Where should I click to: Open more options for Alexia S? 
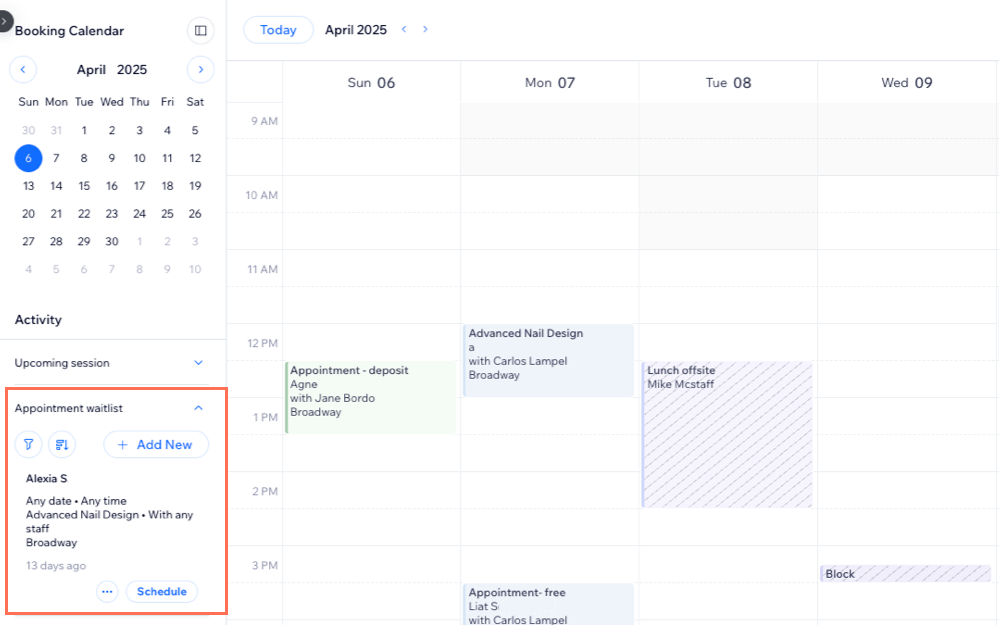pyautogui.click(x=107, y=591)
